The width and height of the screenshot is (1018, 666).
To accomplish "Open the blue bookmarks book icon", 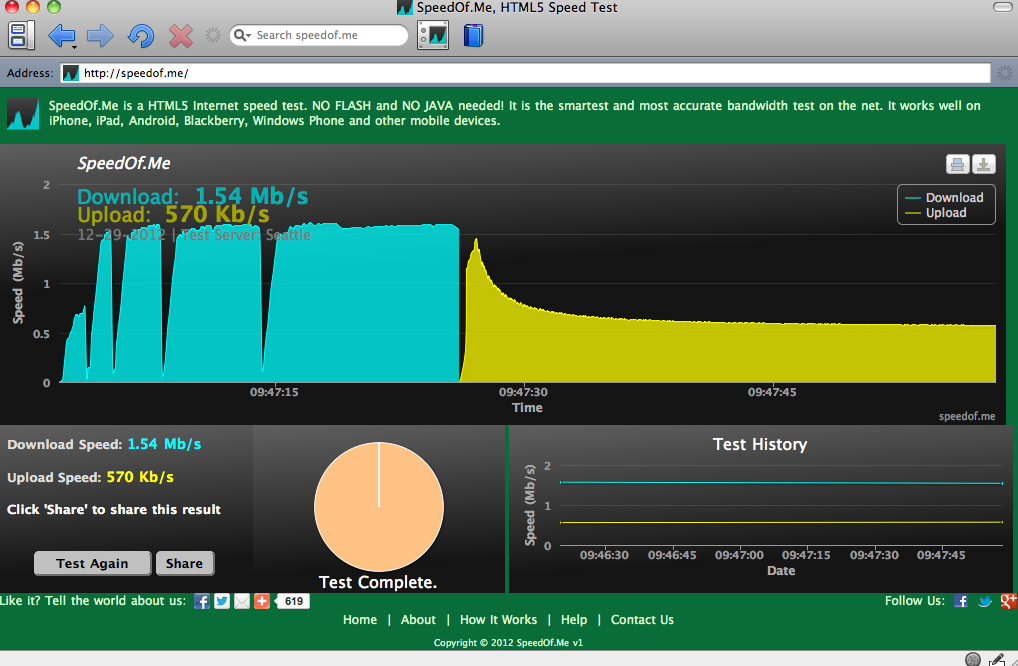I will point(473,35).
